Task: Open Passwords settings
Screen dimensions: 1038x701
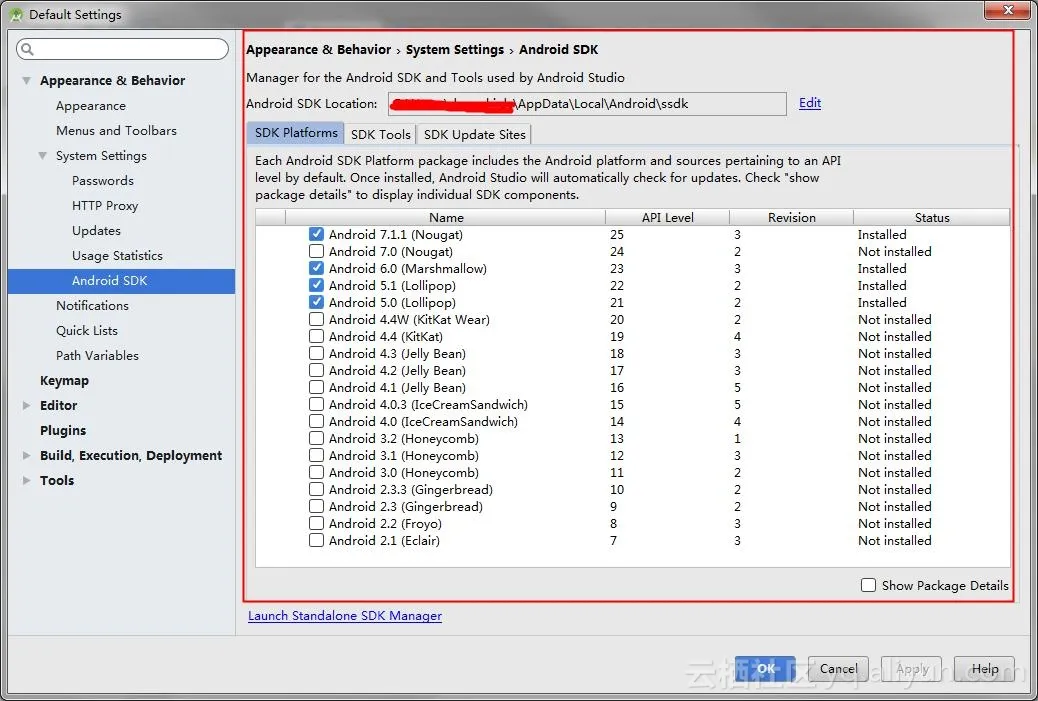Action: (x=103, y=181)
